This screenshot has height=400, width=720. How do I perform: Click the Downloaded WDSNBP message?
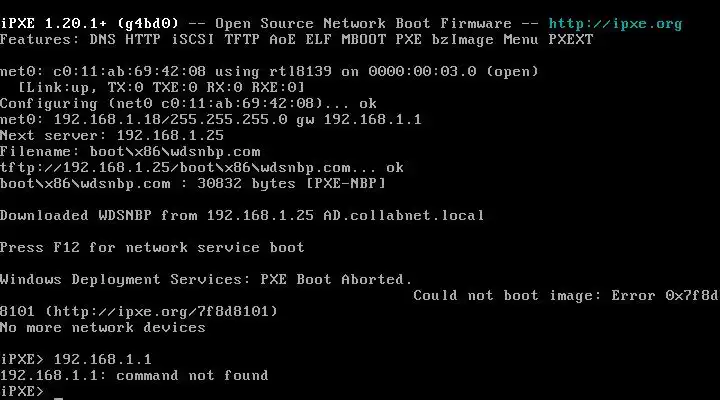[x=241, y=215]
